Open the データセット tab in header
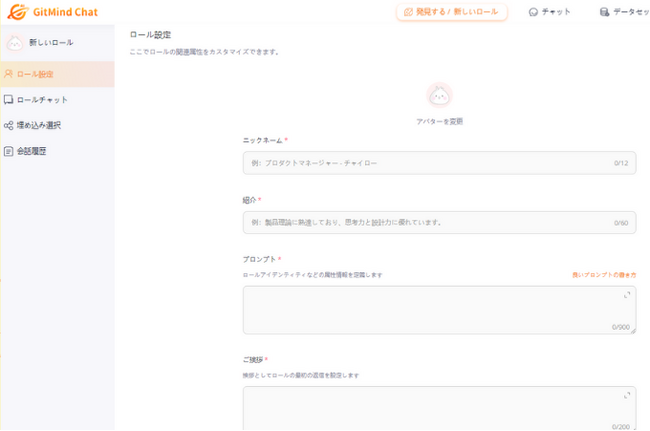The image size is (650, 431). coord(625,12)
